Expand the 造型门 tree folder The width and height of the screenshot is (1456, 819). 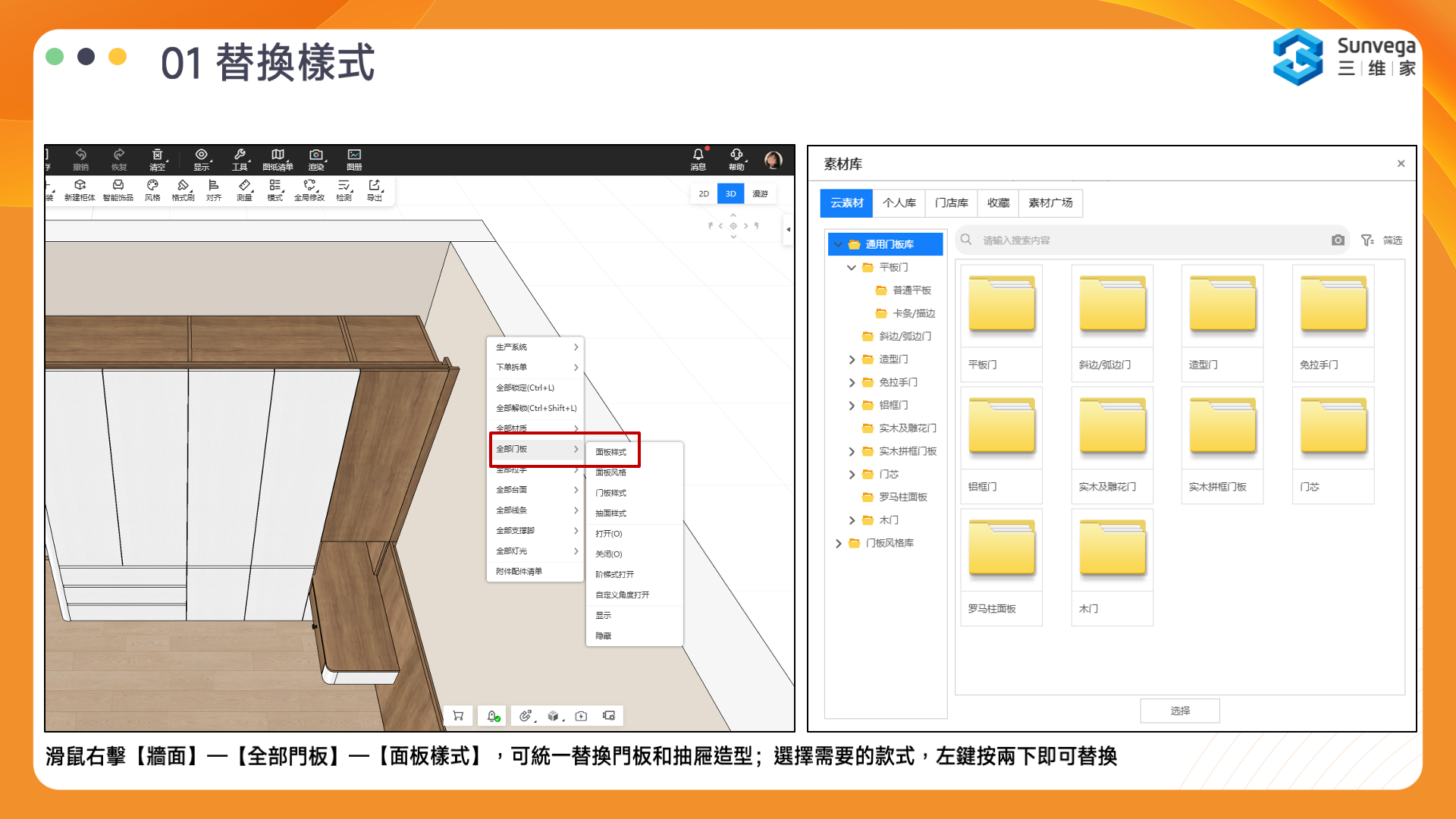point(852,359)
